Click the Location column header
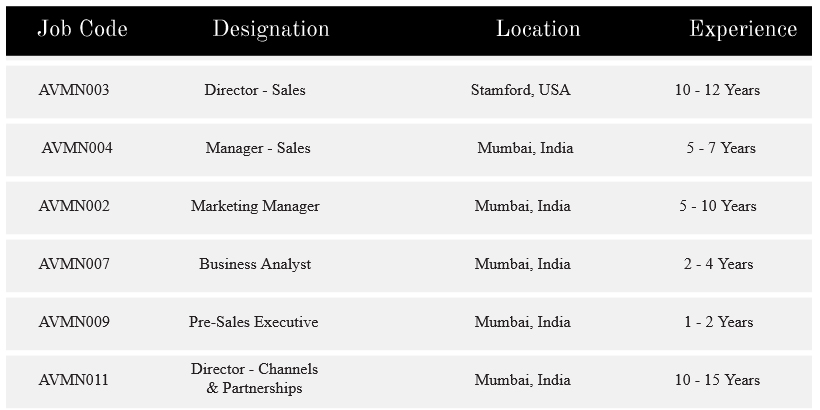 point(538,29)
